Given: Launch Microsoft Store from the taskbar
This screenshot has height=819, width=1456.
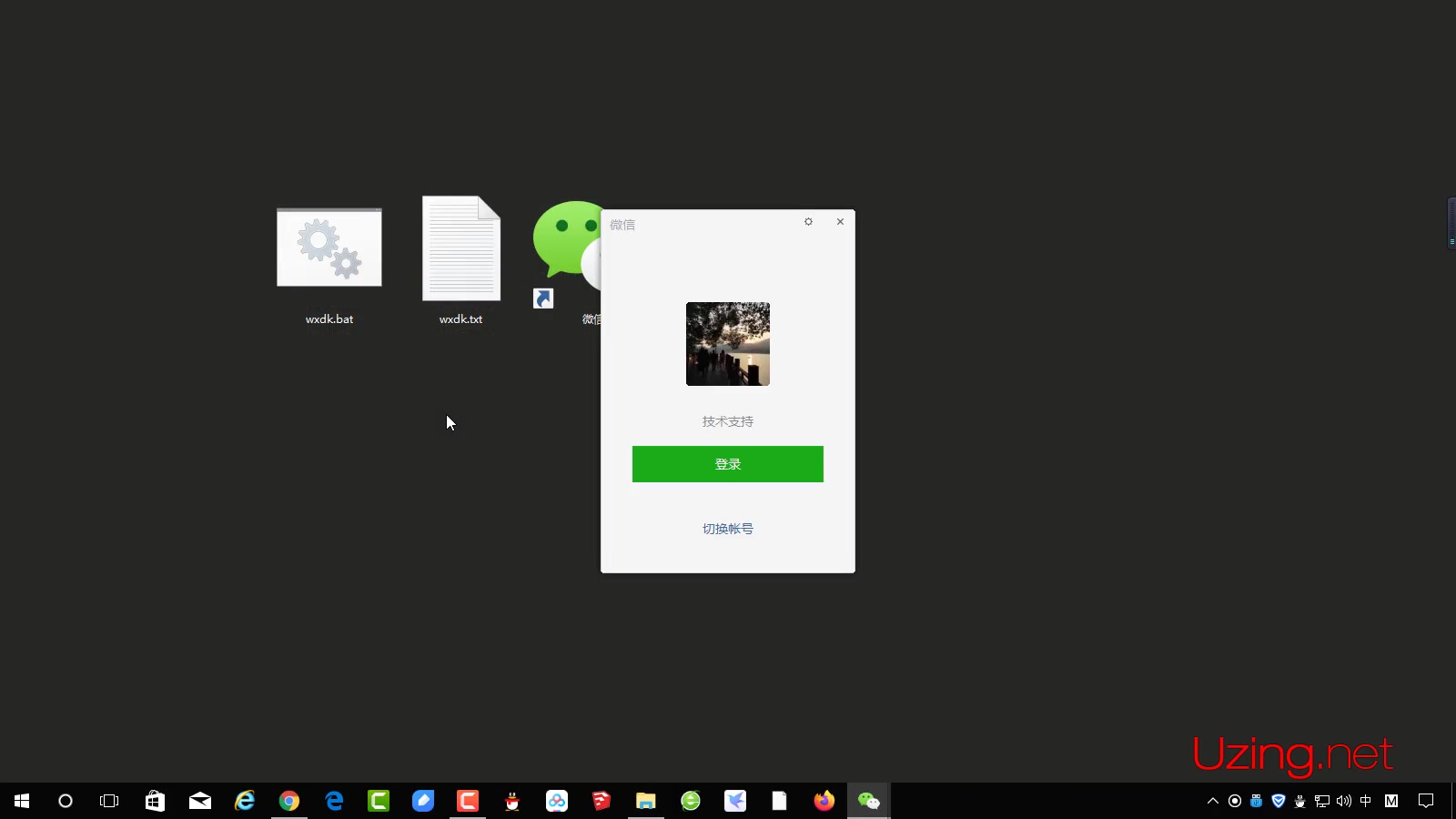Looking at the screenshot, I should pos(155,801).
